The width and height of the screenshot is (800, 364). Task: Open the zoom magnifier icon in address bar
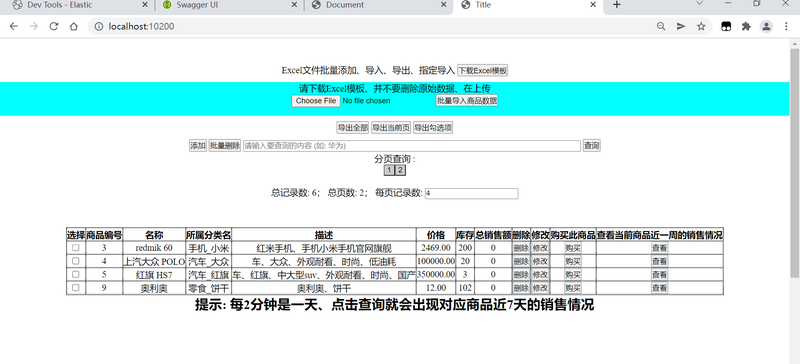click(661, 27)
